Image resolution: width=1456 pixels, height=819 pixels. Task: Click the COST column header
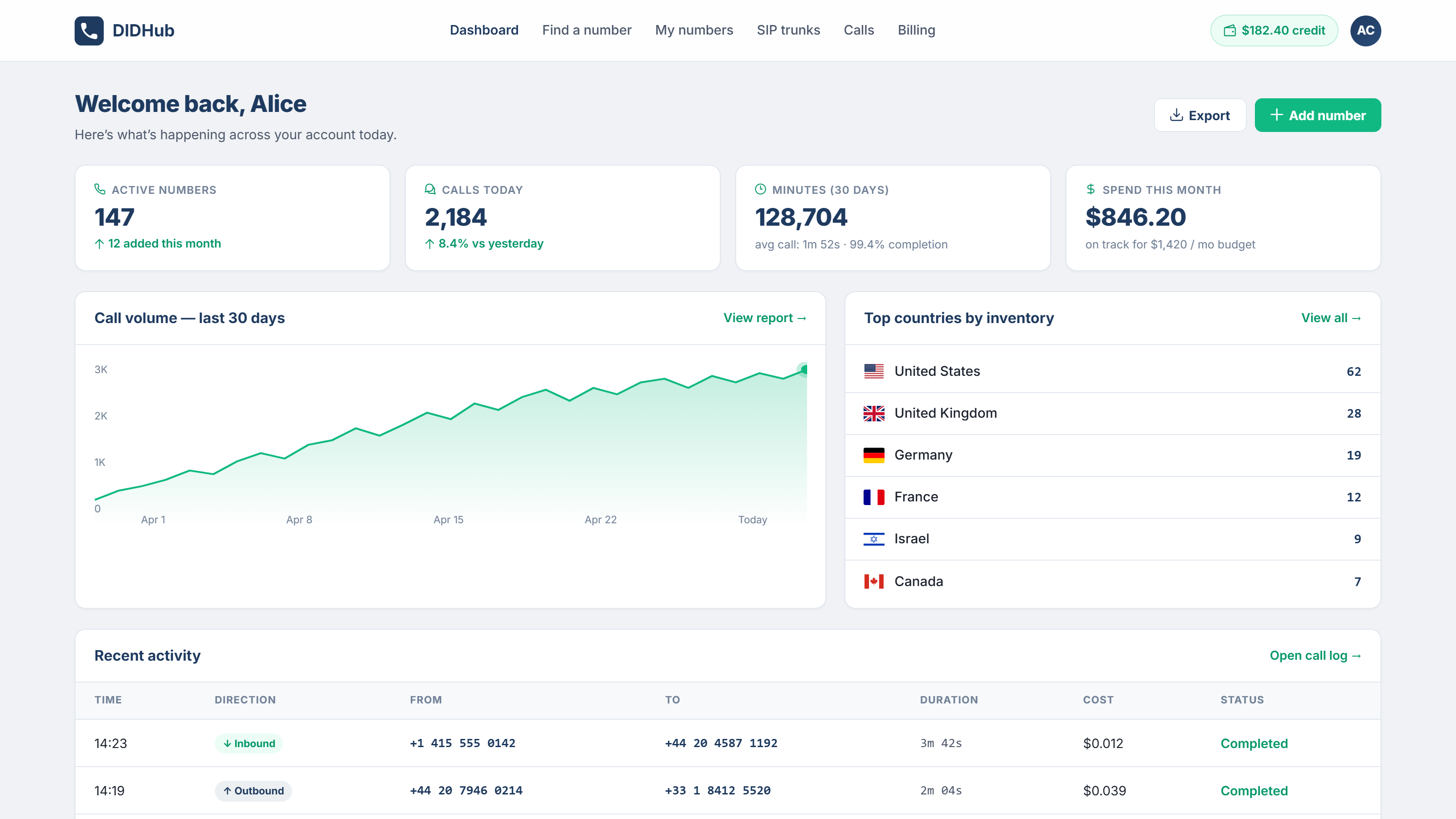tap(1097, 700)
